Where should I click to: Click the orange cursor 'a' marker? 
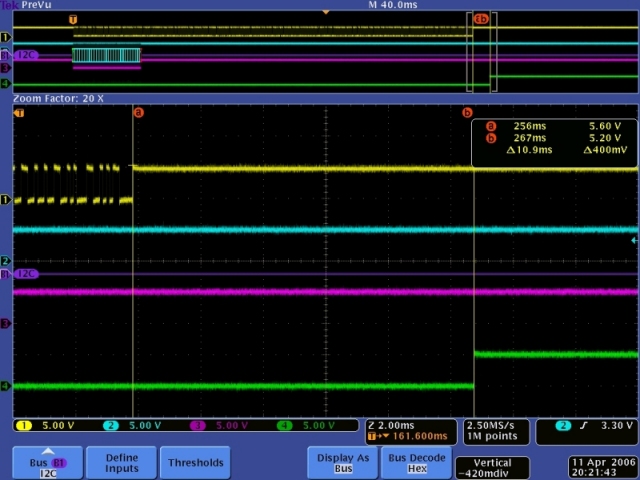click(139, 112)
